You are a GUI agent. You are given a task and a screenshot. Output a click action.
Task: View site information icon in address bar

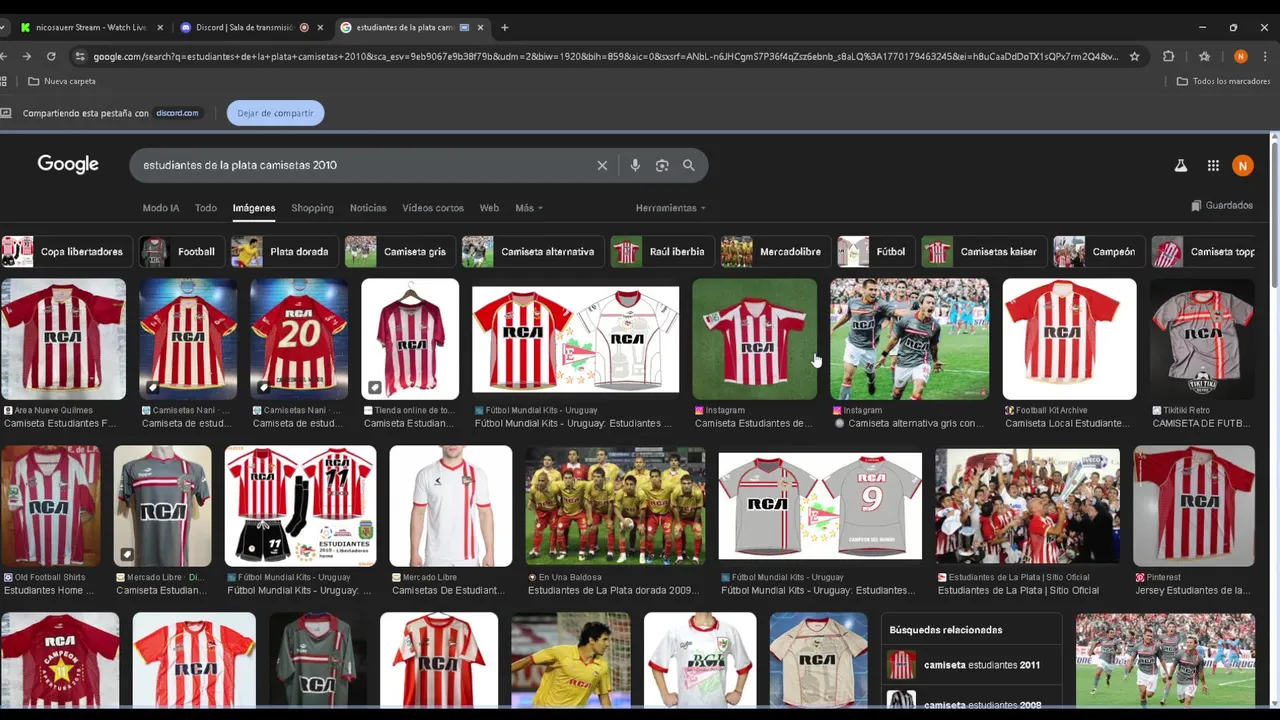click(x=80, y=56)
